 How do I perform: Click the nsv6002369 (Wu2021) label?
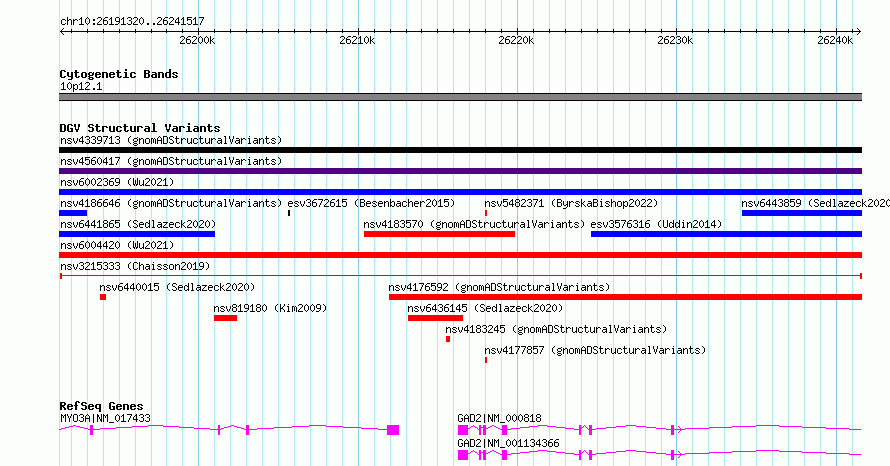click(x=117, y=182)
